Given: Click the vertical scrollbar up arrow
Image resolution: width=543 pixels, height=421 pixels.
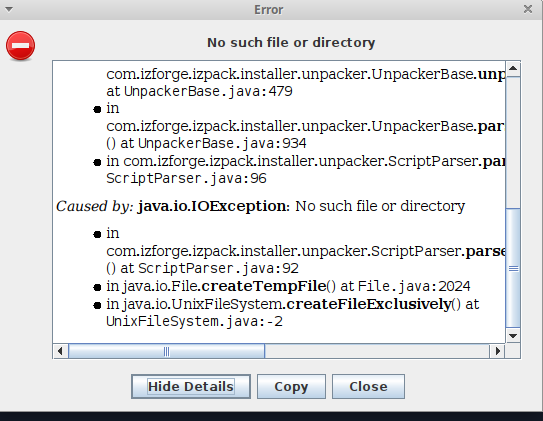Looking at the screenshot, I should 513,69.
